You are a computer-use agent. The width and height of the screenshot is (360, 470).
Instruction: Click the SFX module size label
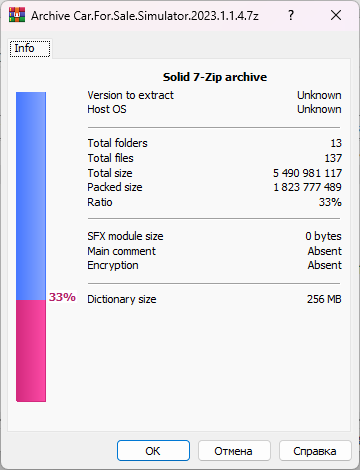pos(125,236)
